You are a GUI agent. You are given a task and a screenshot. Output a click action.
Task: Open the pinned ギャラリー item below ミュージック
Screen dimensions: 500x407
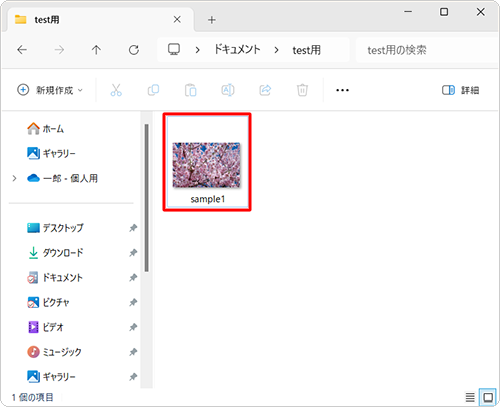(51, 377)
